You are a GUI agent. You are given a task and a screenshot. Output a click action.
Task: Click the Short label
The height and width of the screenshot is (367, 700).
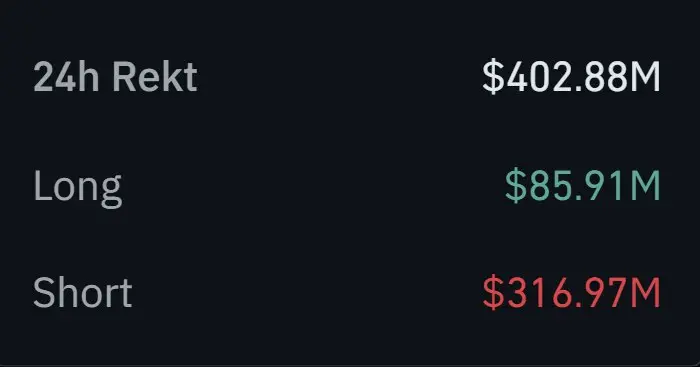pos(83,292)
